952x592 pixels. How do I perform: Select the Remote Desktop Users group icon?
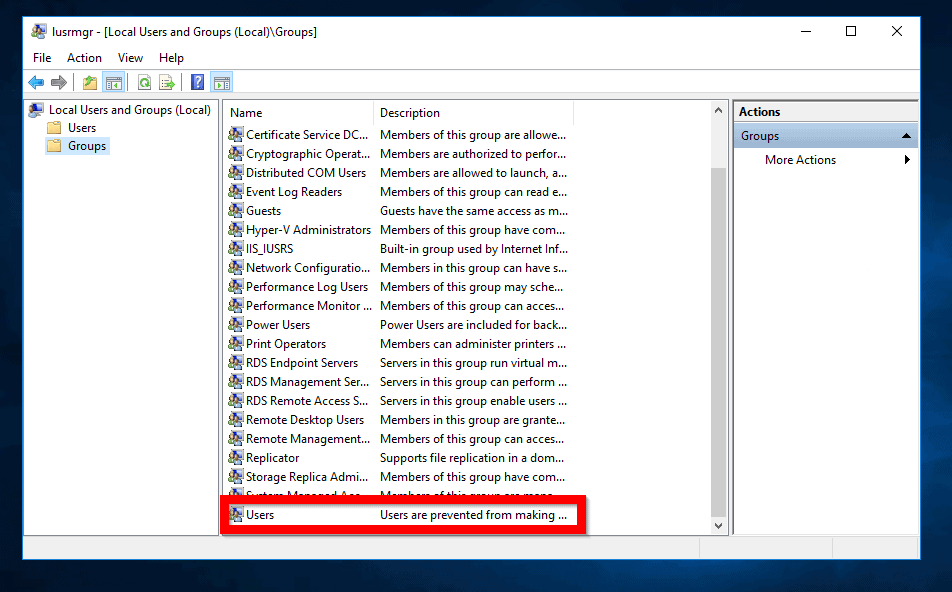coord(236,420)
